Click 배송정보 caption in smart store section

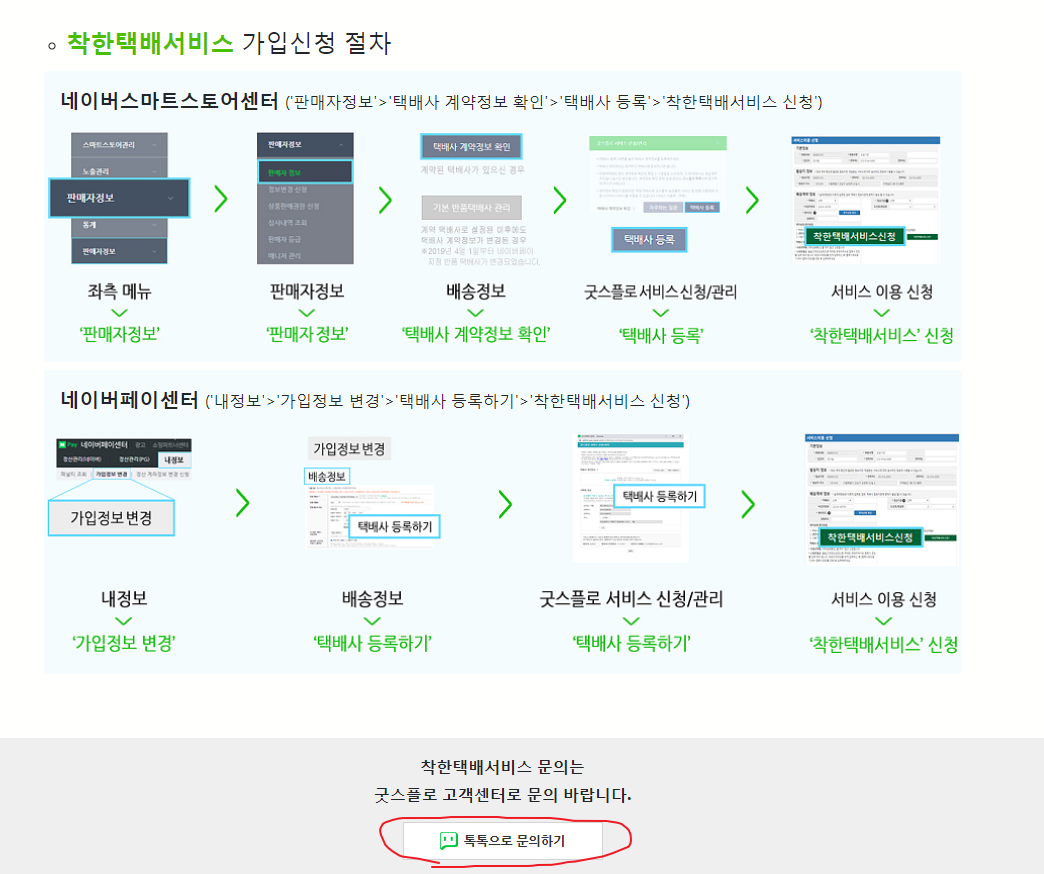pyautogui.click(x=475, y=292)
